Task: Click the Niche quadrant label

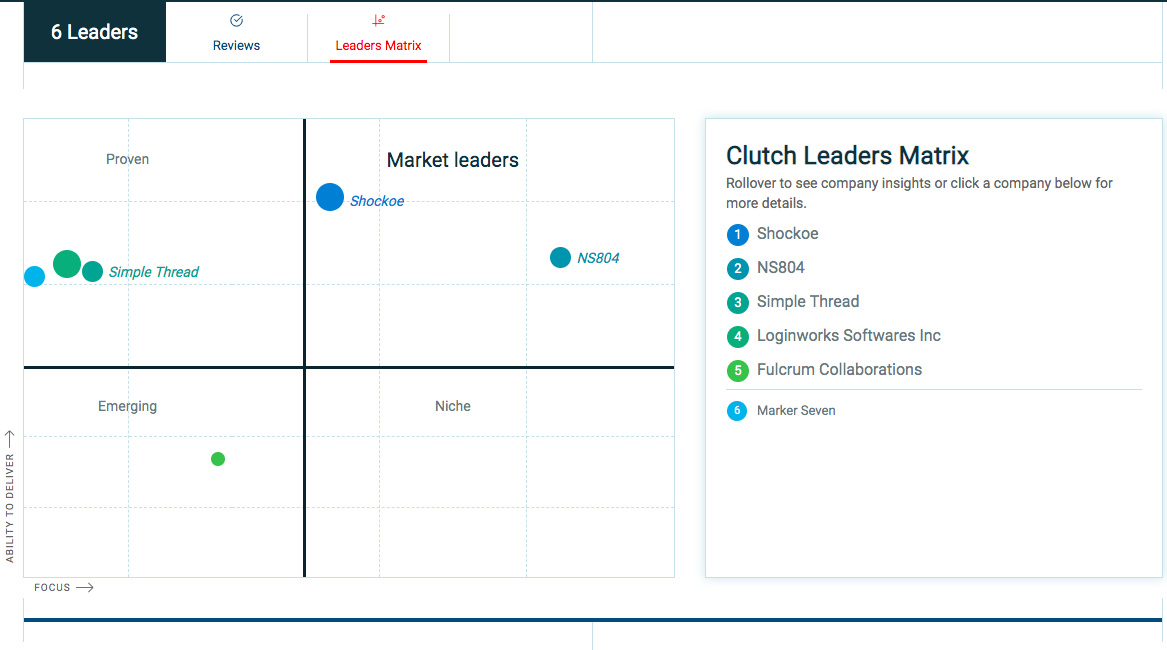Action: point(453,407)
